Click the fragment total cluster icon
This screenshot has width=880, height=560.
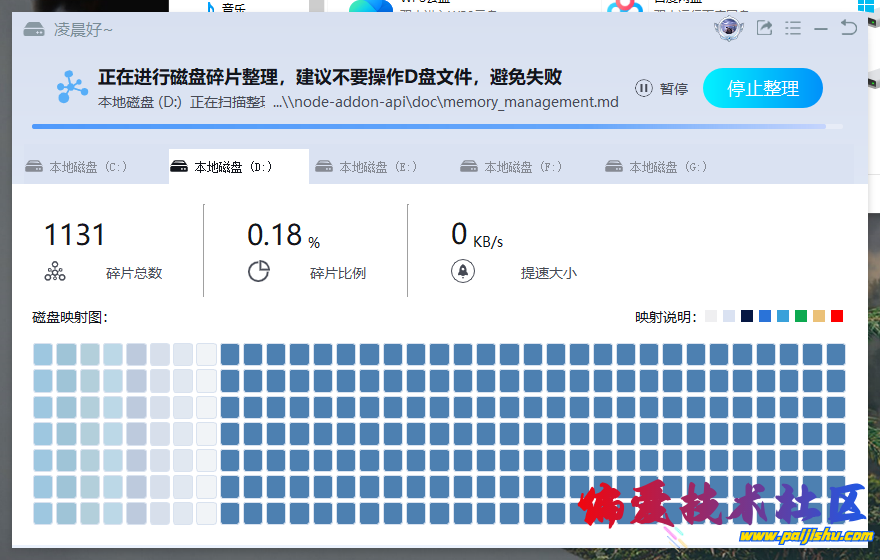click(54, 272)
